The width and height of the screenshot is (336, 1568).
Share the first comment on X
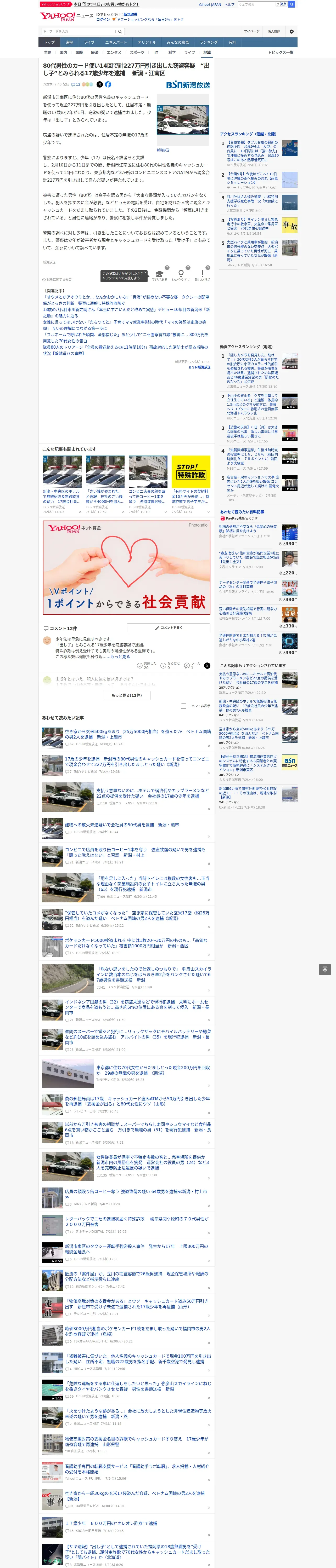(x=207, y=665)
